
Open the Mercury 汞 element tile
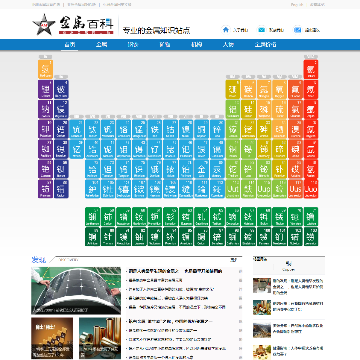(217, 169)
